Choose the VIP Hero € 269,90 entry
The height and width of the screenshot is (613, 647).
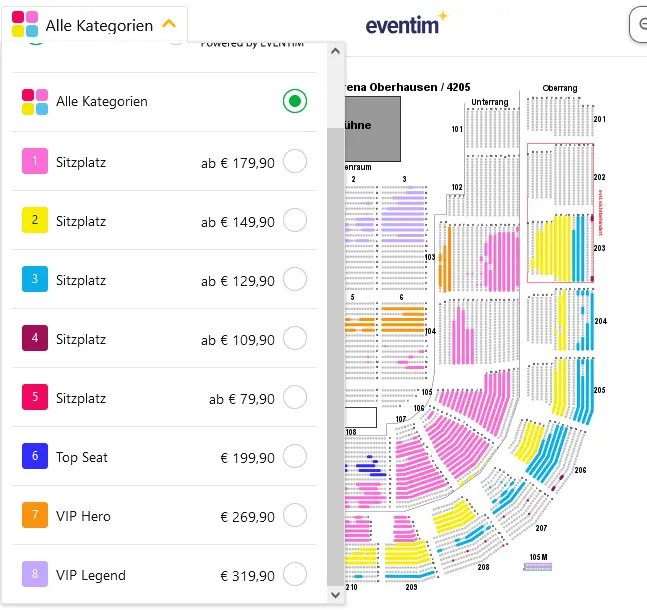tap(164, 515)
